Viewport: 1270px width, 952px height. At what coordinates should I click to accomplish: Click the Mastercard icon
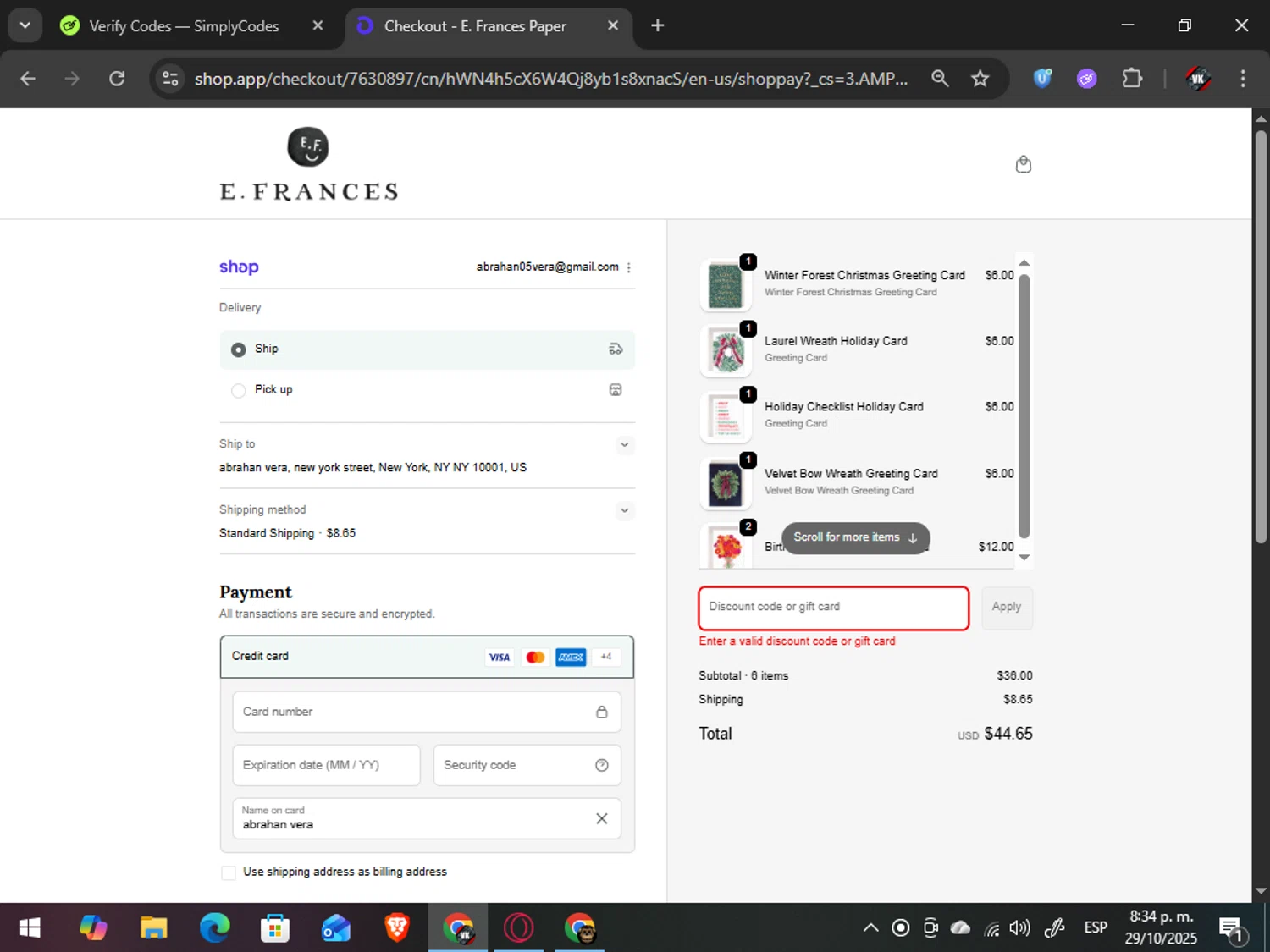tap(535, 657)
